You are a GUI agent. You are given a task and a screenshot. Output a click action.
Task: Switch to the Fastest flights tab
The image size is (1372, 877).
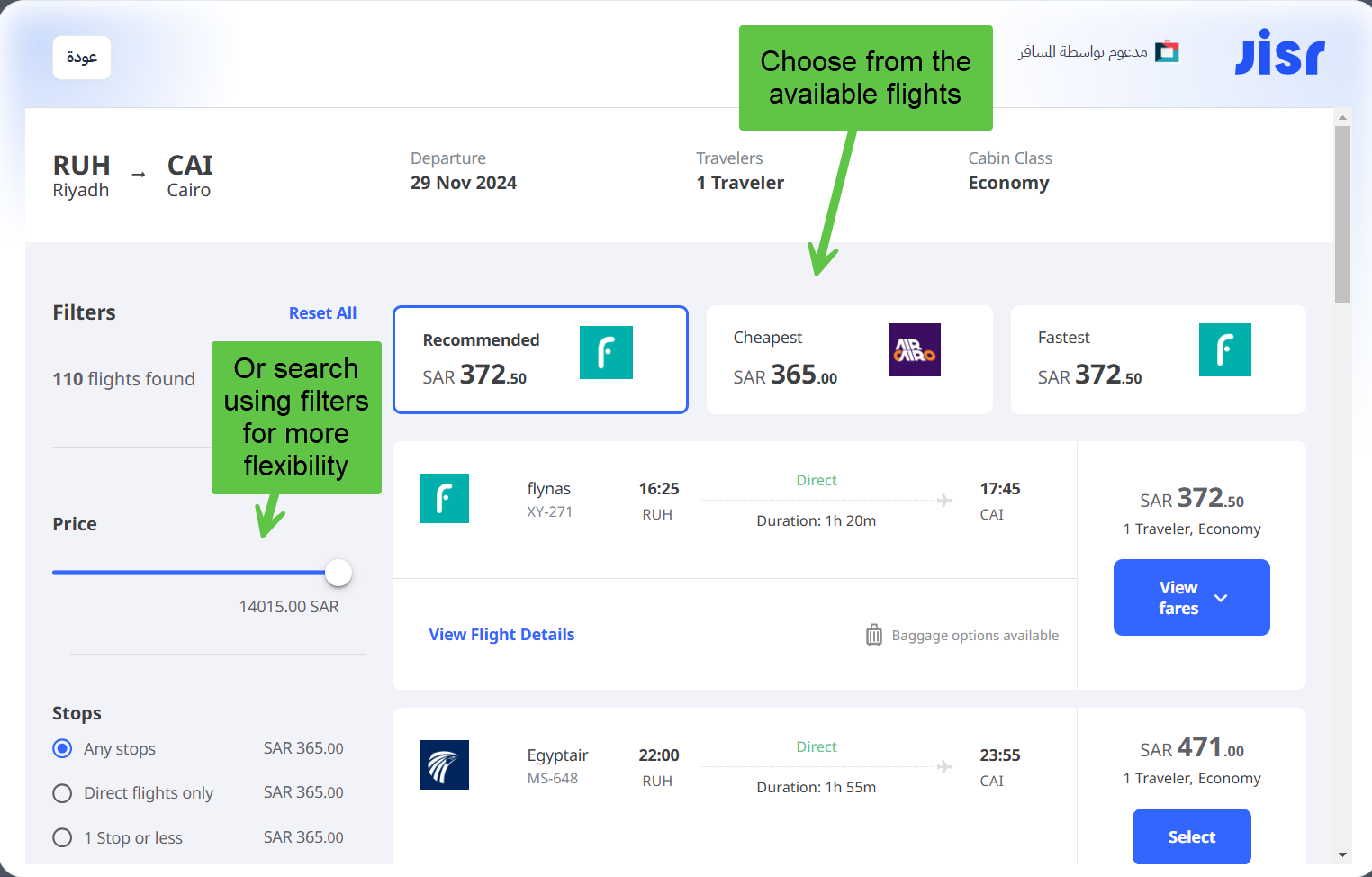(x=1158, y=359)
